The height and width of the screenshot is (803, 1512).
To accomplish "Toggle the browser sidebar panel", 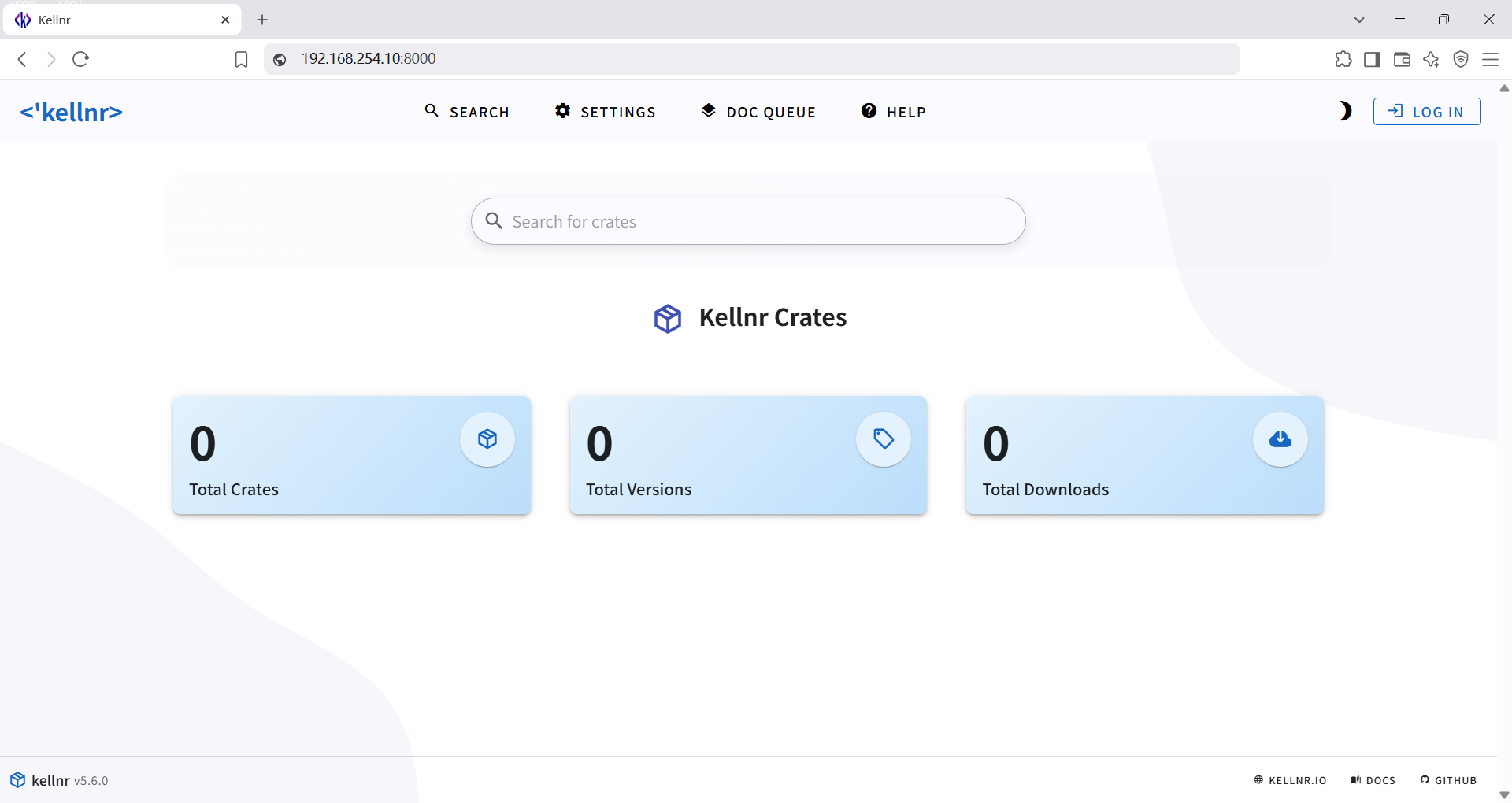I will (x=1372, y=60).
